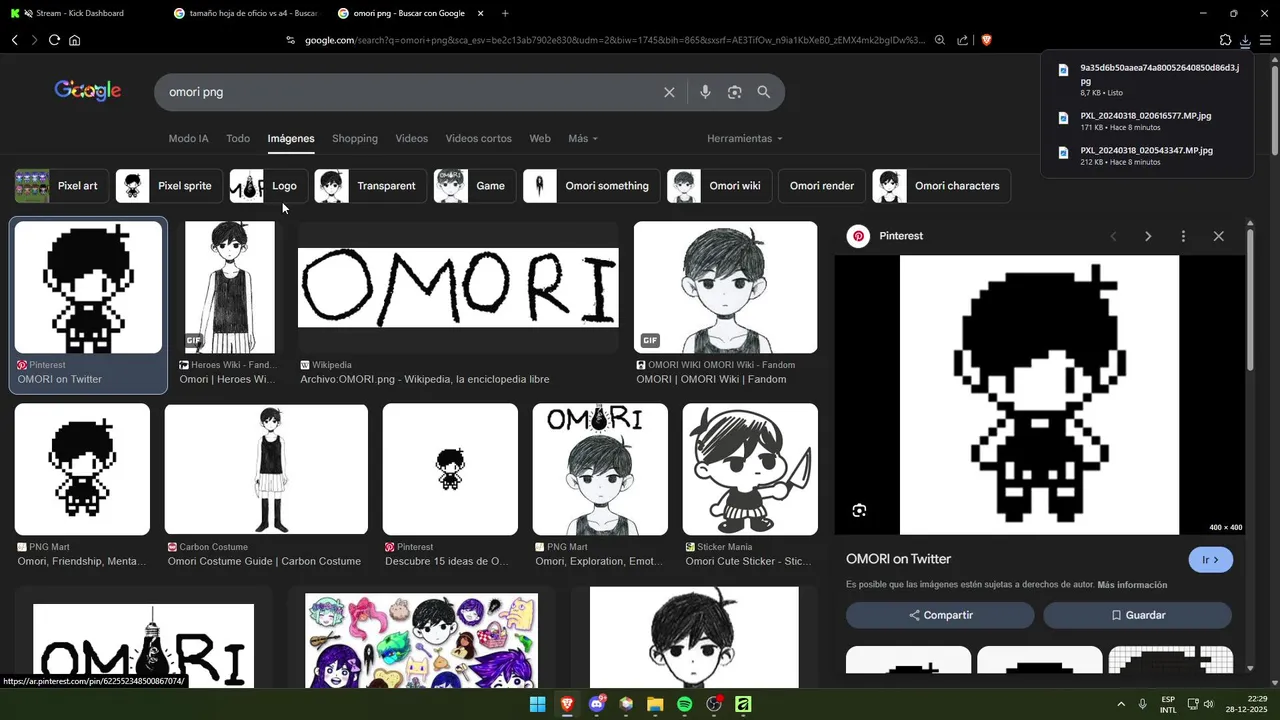Close the image preview panel
1280x720 pixels.
click(x=1218, y=236)
